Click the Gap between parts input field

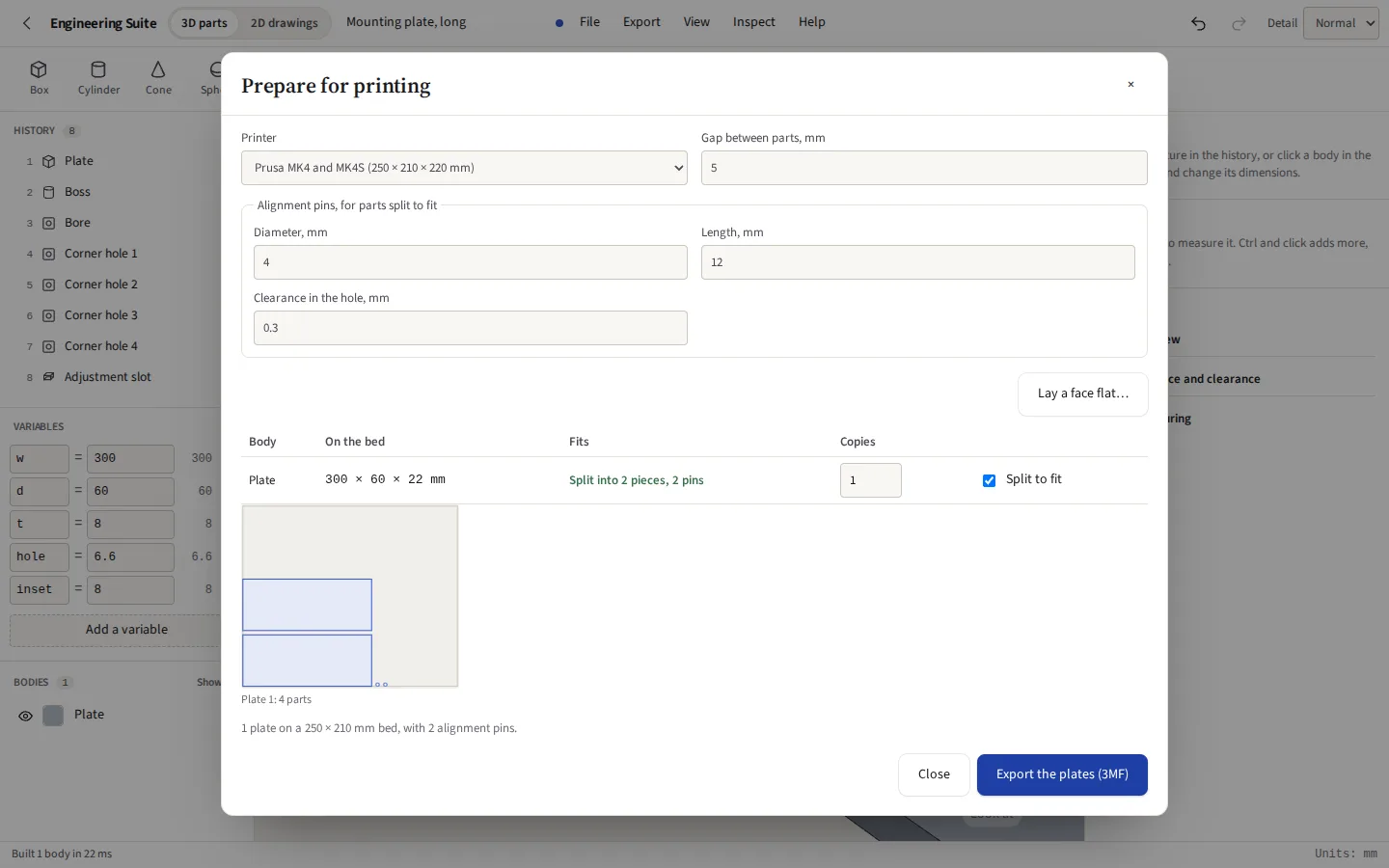point(924,168)
